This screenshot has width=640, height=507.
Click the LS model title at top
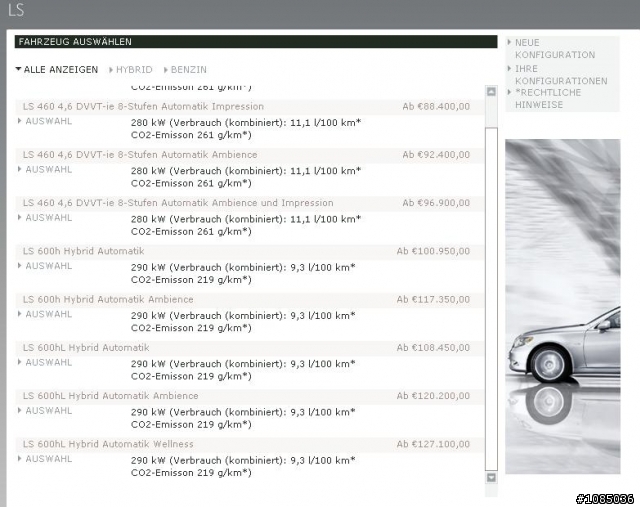point(16,10)
